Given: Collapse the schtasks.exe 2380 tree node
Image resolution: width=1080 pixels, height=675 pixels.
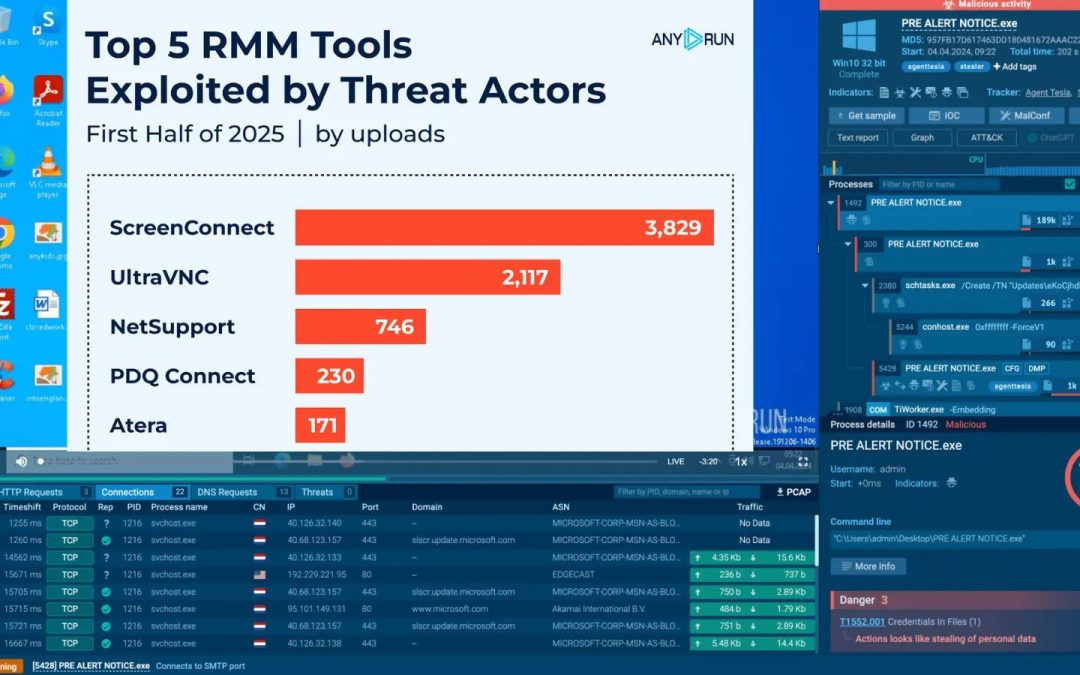Looking at the screenshot, I should 865,285.
